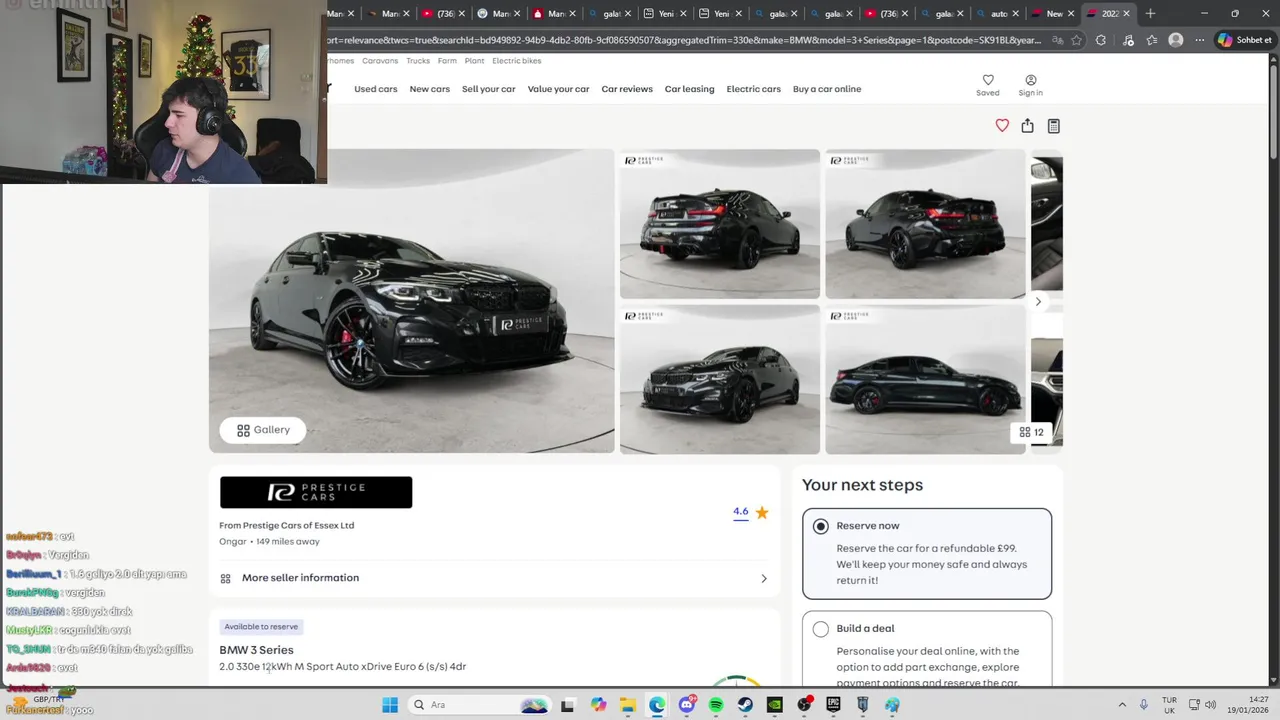Viewport: 1280px width, 720px height.
Task: Switch to the New browser tab
Action: (x=1052, y=13)
